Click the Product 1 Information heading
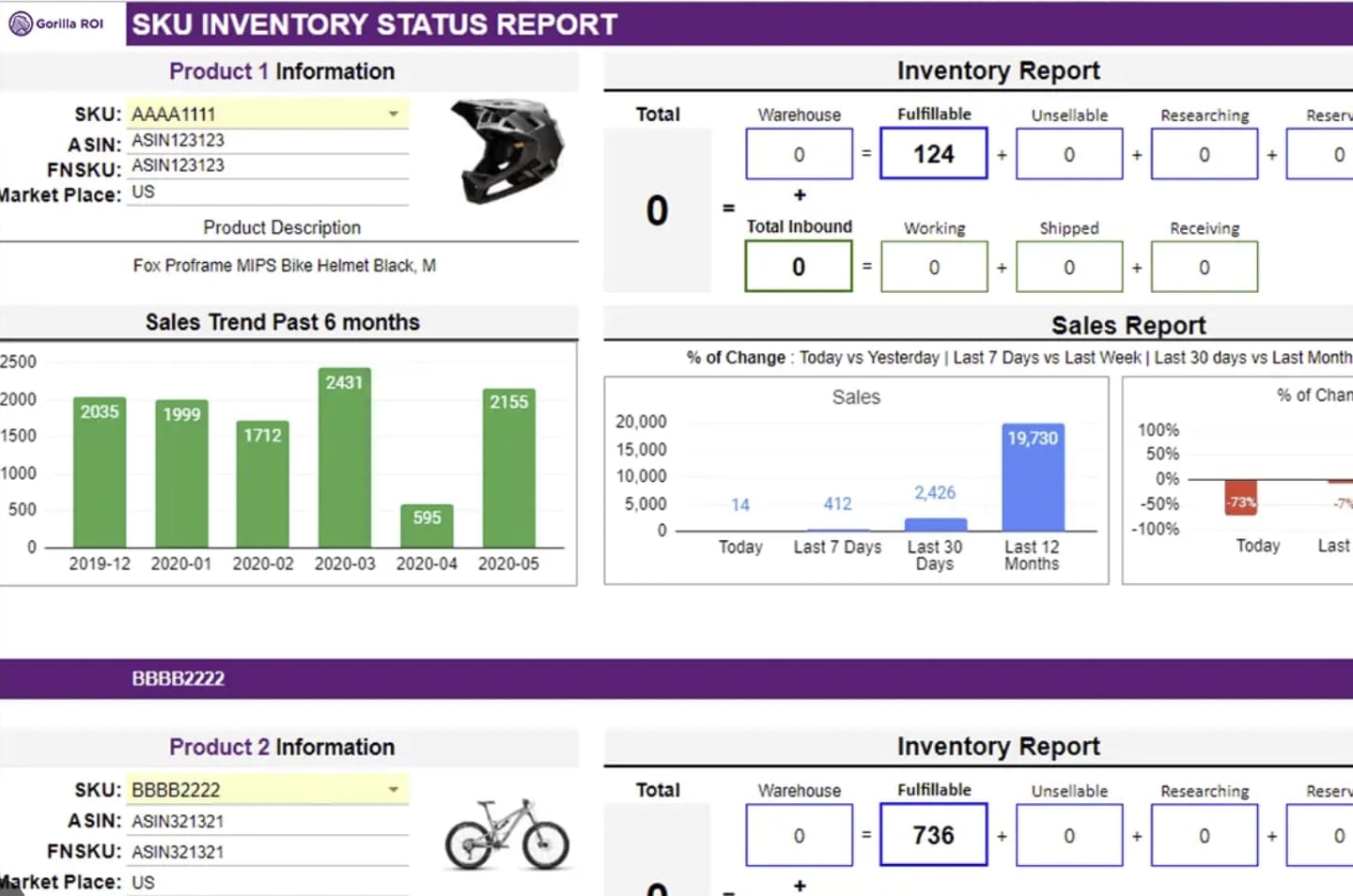The width and height of the screenshot is (1353, 896). [x=282, y=71]
